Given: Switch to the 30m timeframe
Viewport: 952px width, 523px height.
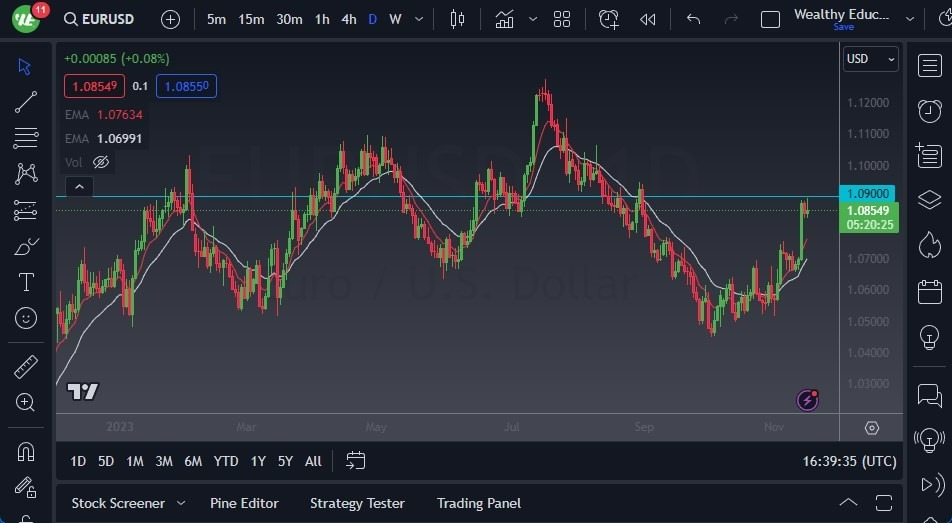Looking at the screenshot, I should [289, 19].
